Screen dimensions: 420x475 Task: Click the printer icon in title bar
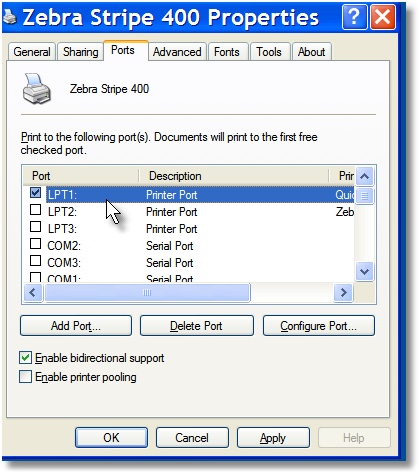pyautogui.click(x=9, y=17)
